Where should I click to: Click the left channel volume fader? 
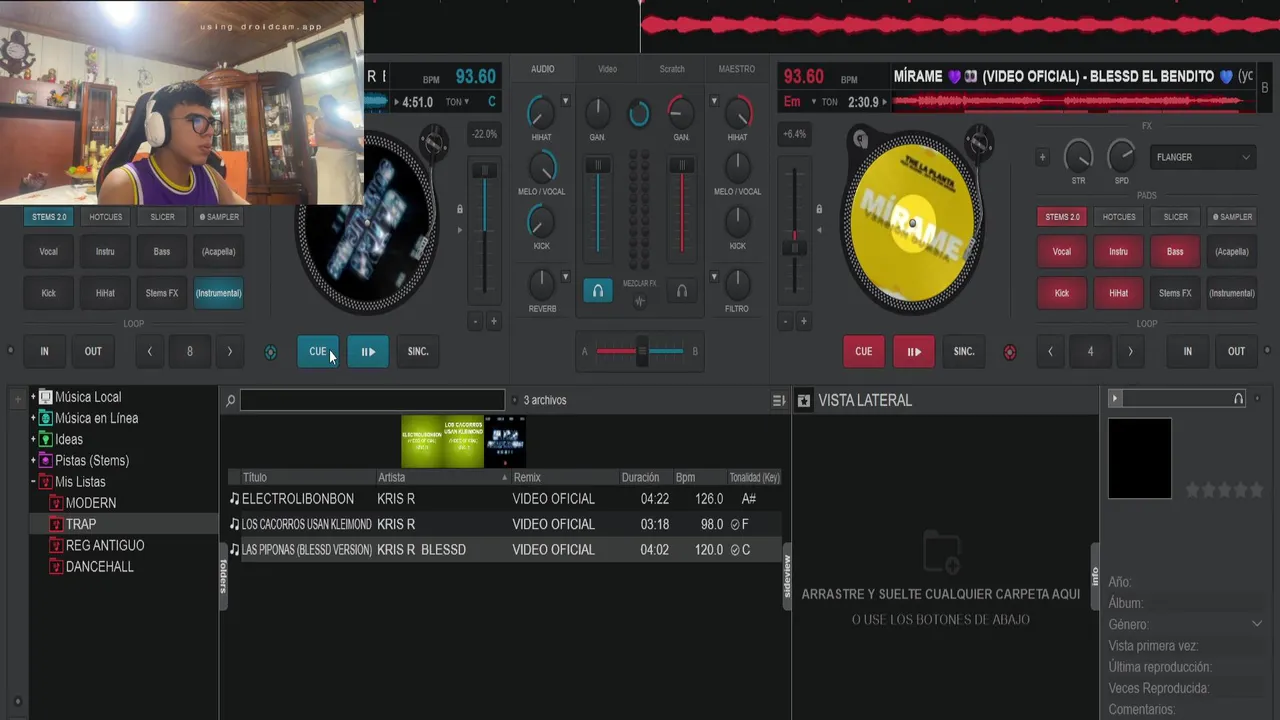[x=598, y=165]
